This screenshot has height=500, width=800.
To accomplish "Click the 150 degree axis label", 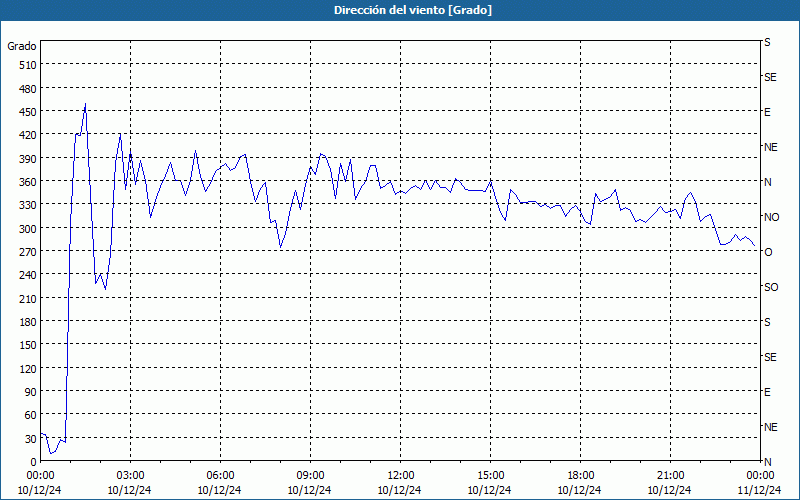I will coord(28,345).
